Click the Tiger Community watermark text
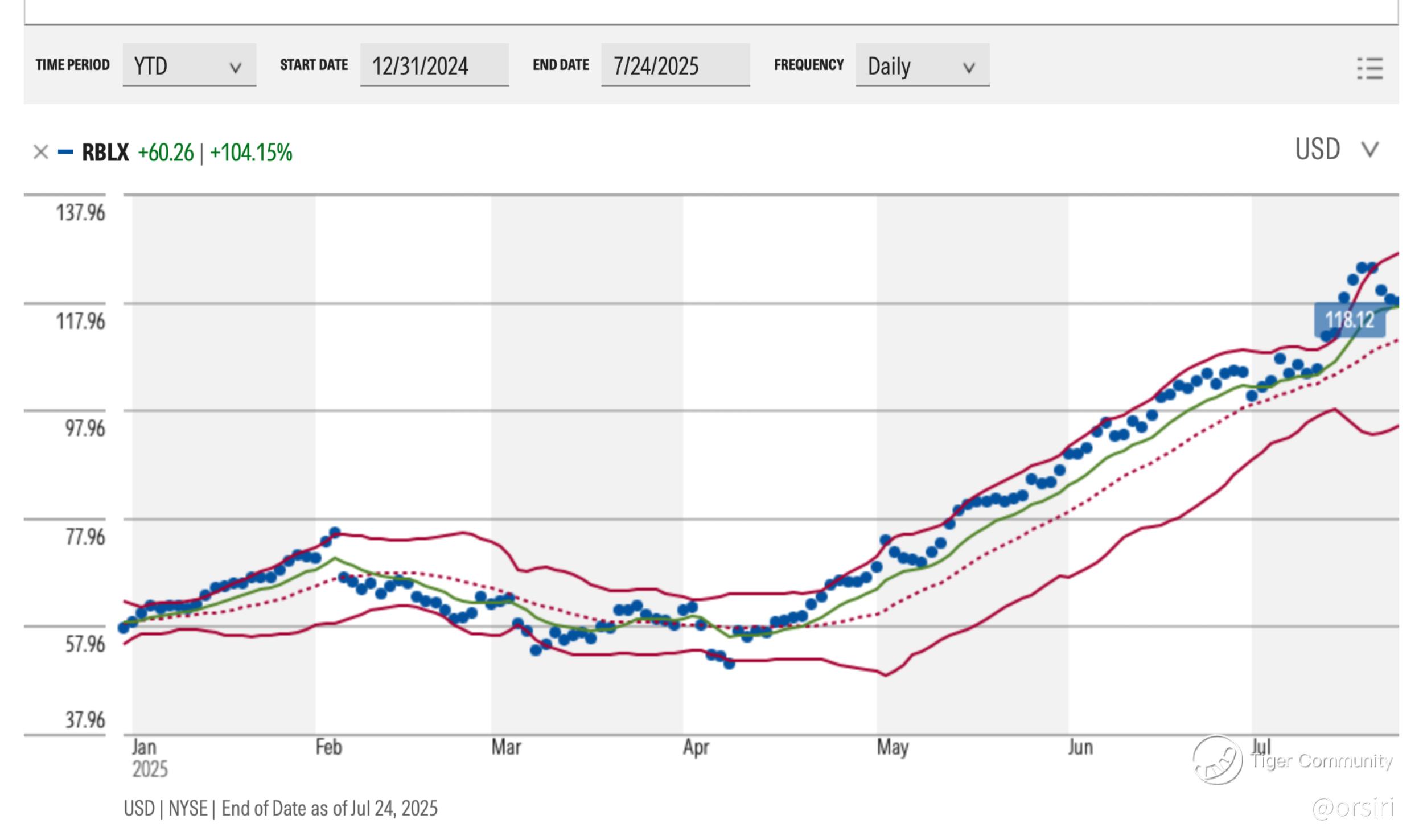The image size is (1423, 840). [1321, 761]
